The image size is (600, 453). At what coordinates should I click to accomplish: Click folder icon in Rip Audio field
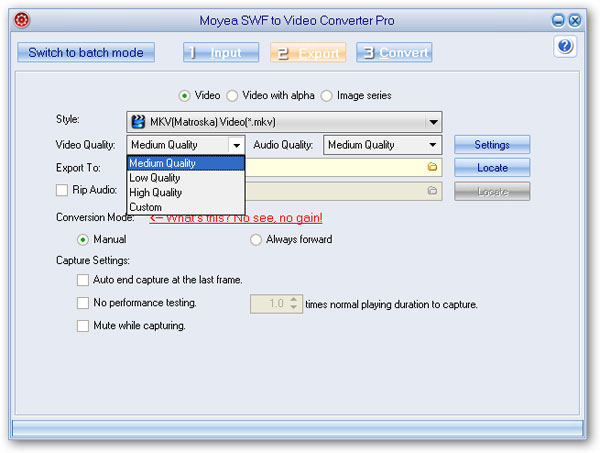click(x=432, y=190)
